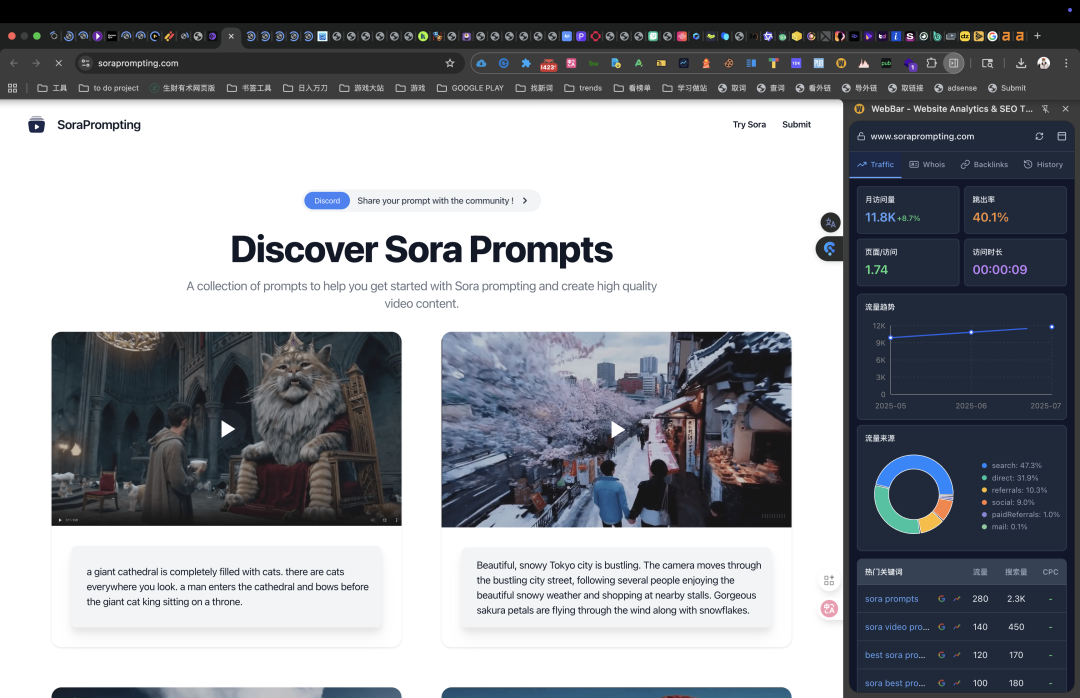Click the monthly visits value 11.8K
Image resolution: width=1080 pixels, height=698 pixels.
[x=880, y=217]
